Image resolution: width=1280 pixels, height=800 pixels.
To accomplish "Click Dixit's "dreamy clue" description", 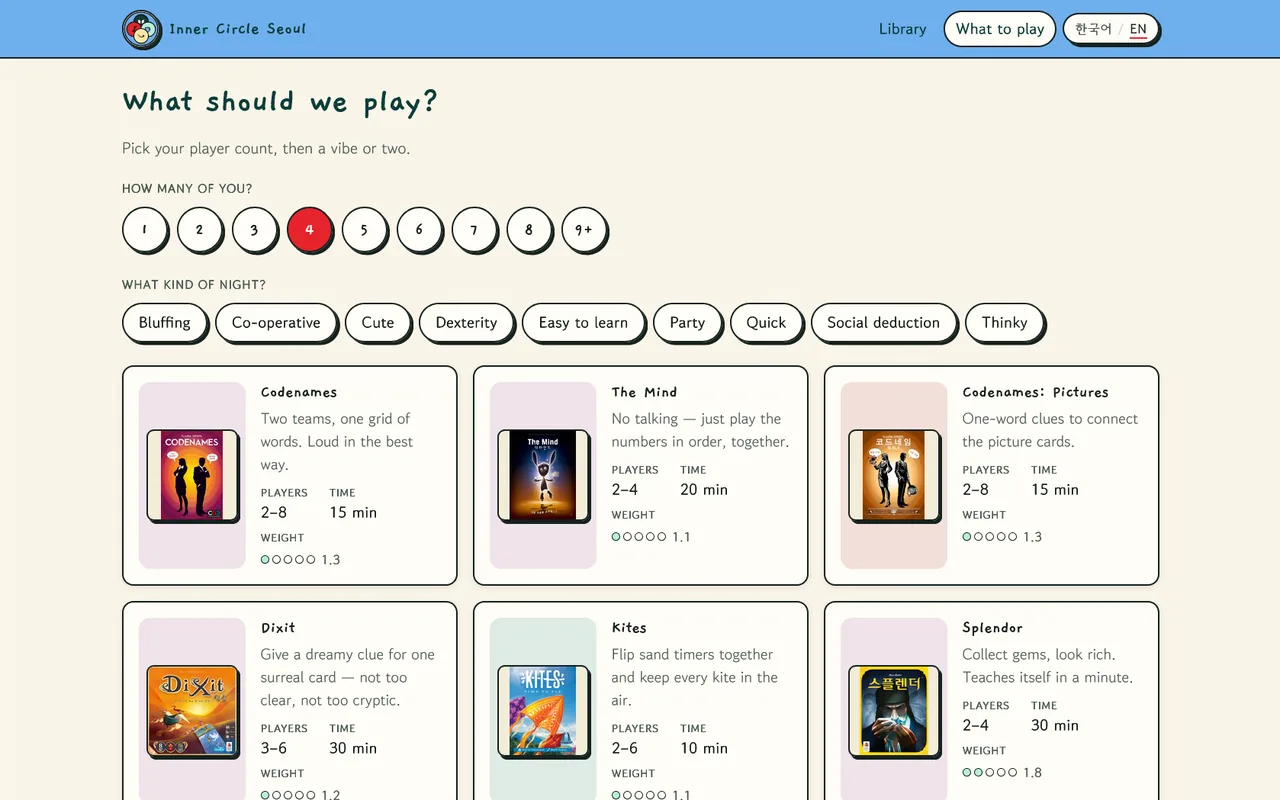I will (x=348, y=678).
